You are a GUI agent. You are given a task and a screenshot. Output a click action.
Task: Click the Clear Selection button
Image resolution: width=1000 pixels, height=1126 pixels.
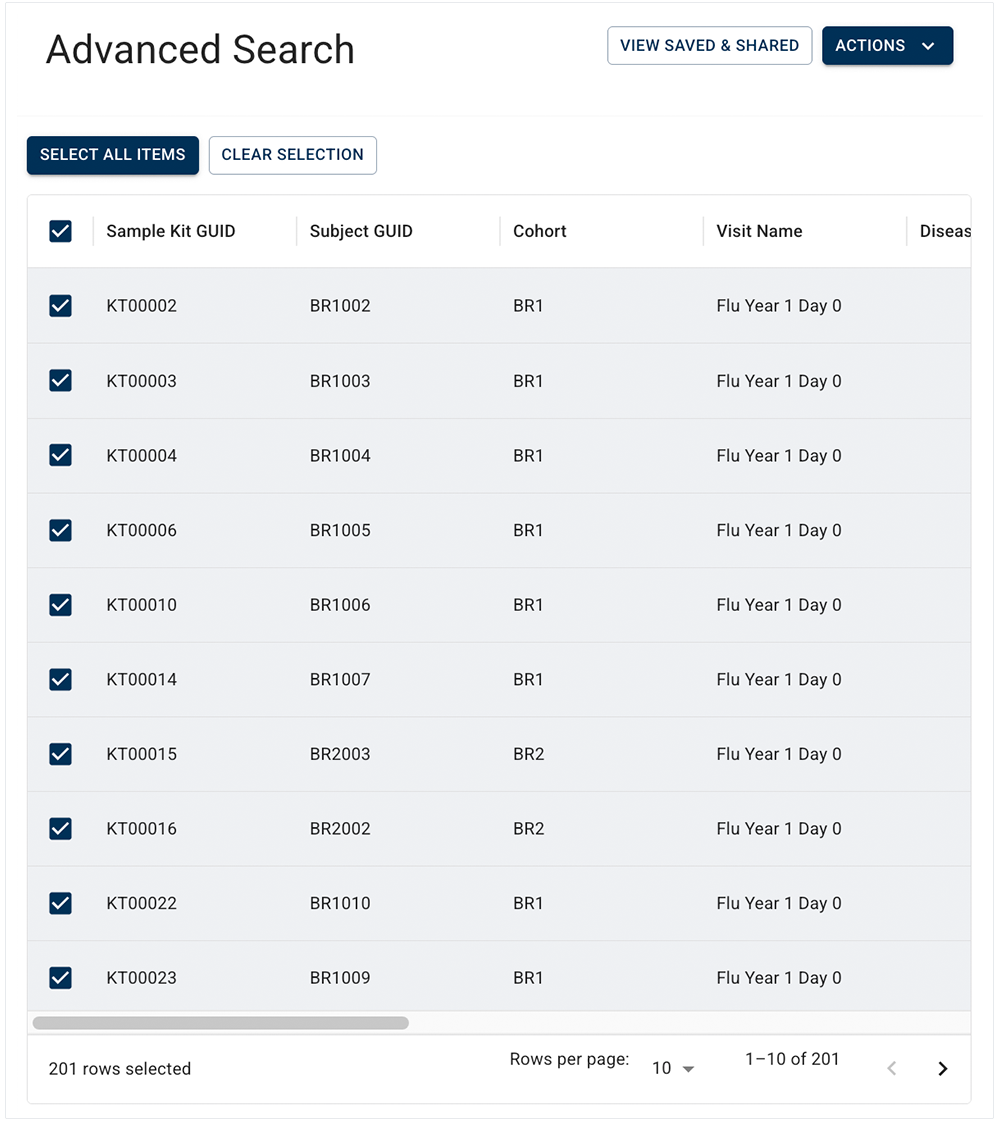tap(292, 155)
